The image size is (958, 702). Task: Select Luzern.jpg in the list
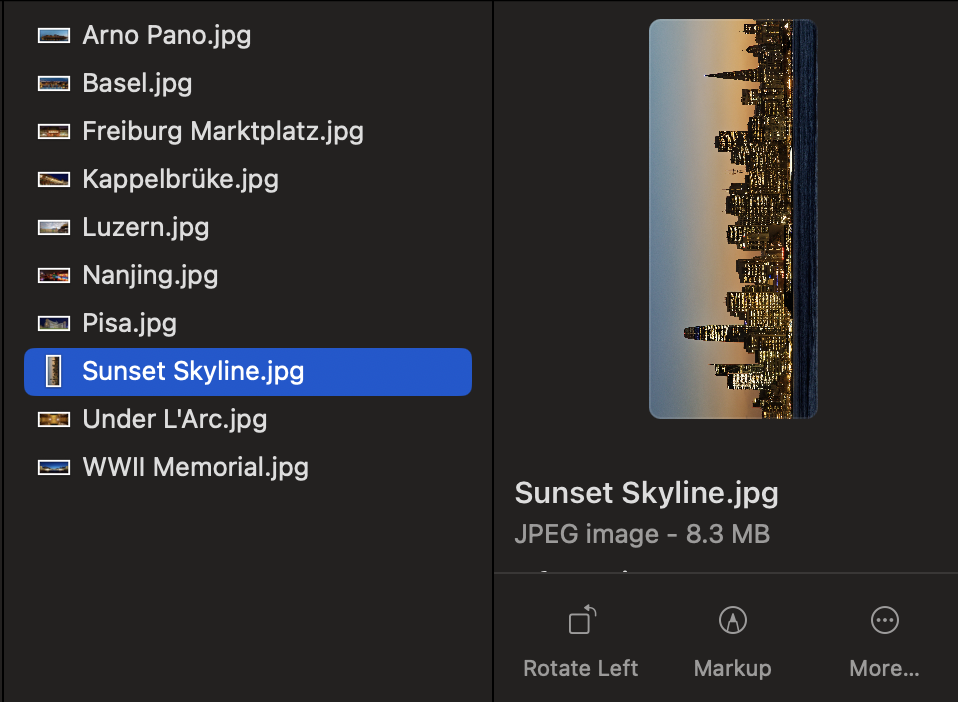[146, 228]
